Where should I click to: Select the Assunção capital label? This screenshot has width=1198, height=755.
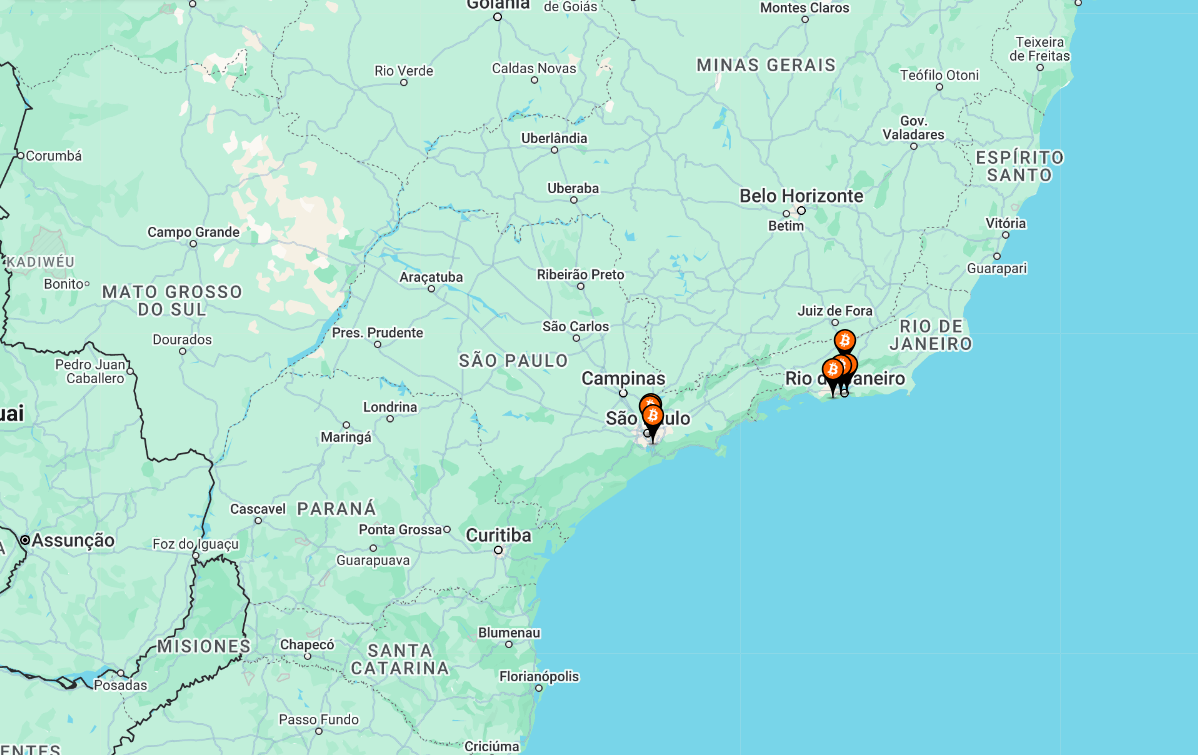[x=73, y=540]
